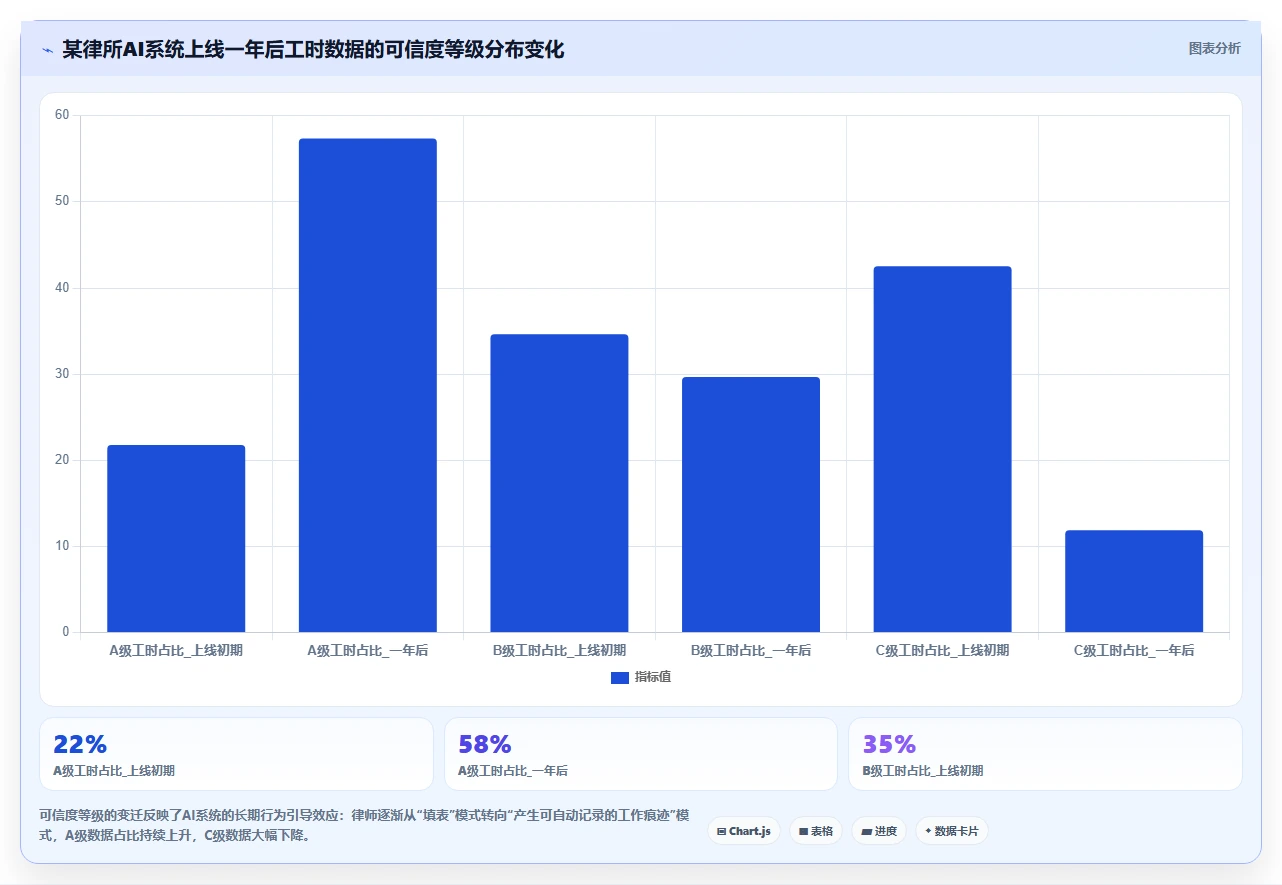Click the y-axis value 50
1282x885 pixels.
pyautogui.click(x=62, y=201)
